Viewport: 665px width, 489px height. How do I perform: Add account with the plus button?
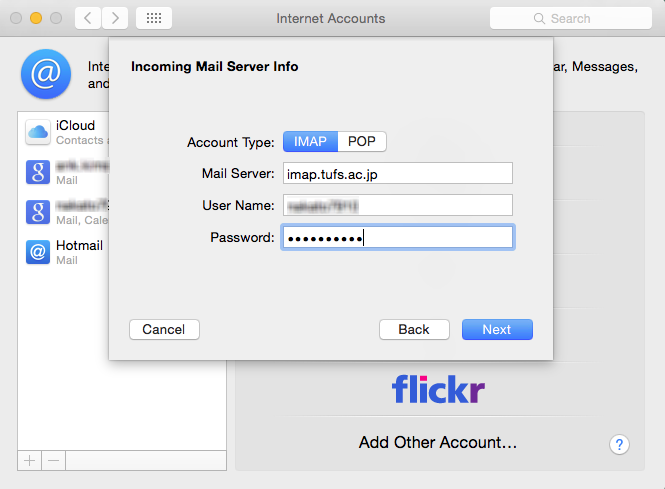[x=30, y=461]
